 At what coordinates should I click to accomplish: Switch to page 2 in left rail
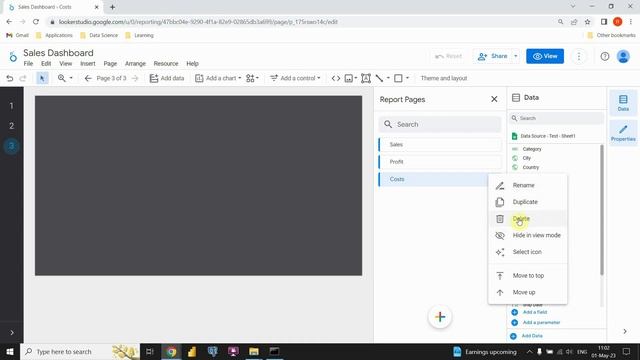point(11,126)
